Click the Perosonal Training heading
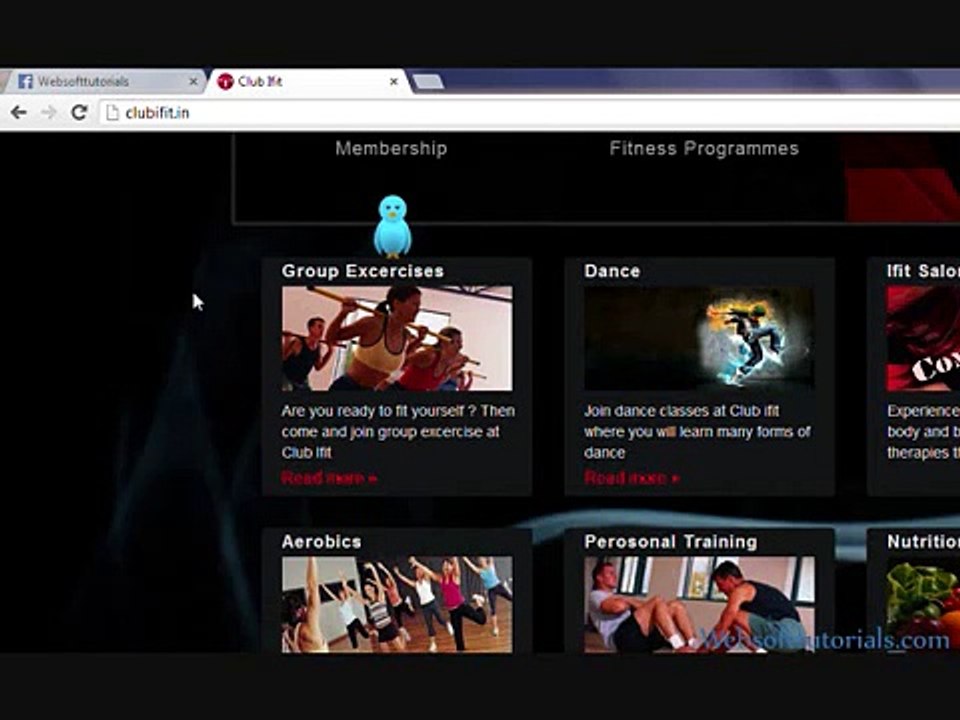The width and height of the screenshot is (960, 720). point(670,542)
